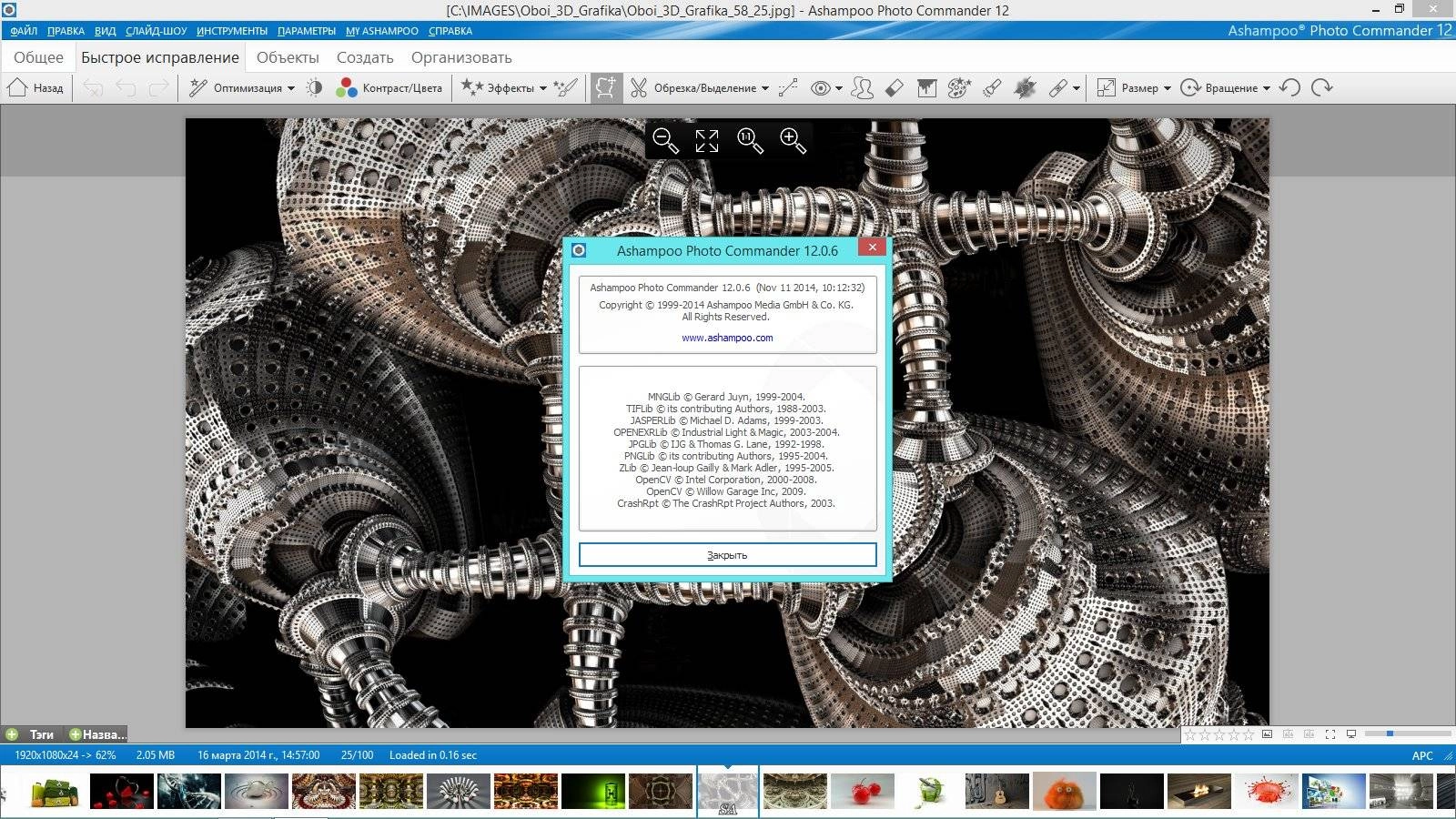Expand the eye tool dropdown arrow
The image size is (1456, 819).
tap(839, 88)
